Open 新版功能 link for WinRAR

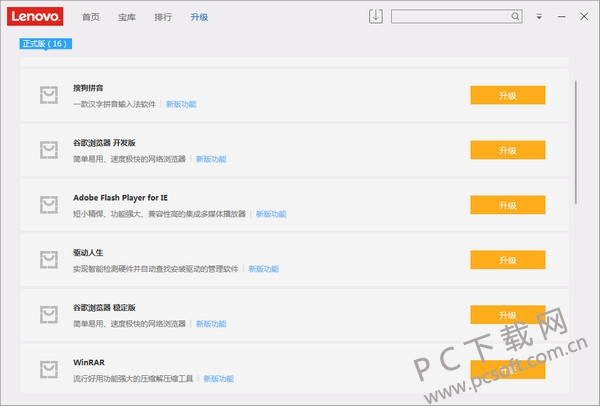pyautogui.click(x=218, y=379)
